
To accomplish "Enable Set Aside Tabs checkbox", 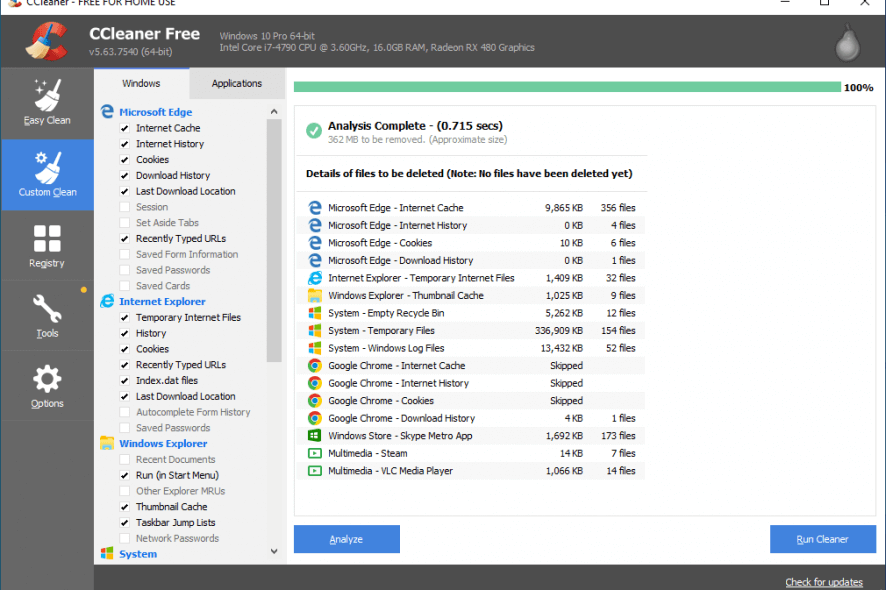I will tap(125, 223).
